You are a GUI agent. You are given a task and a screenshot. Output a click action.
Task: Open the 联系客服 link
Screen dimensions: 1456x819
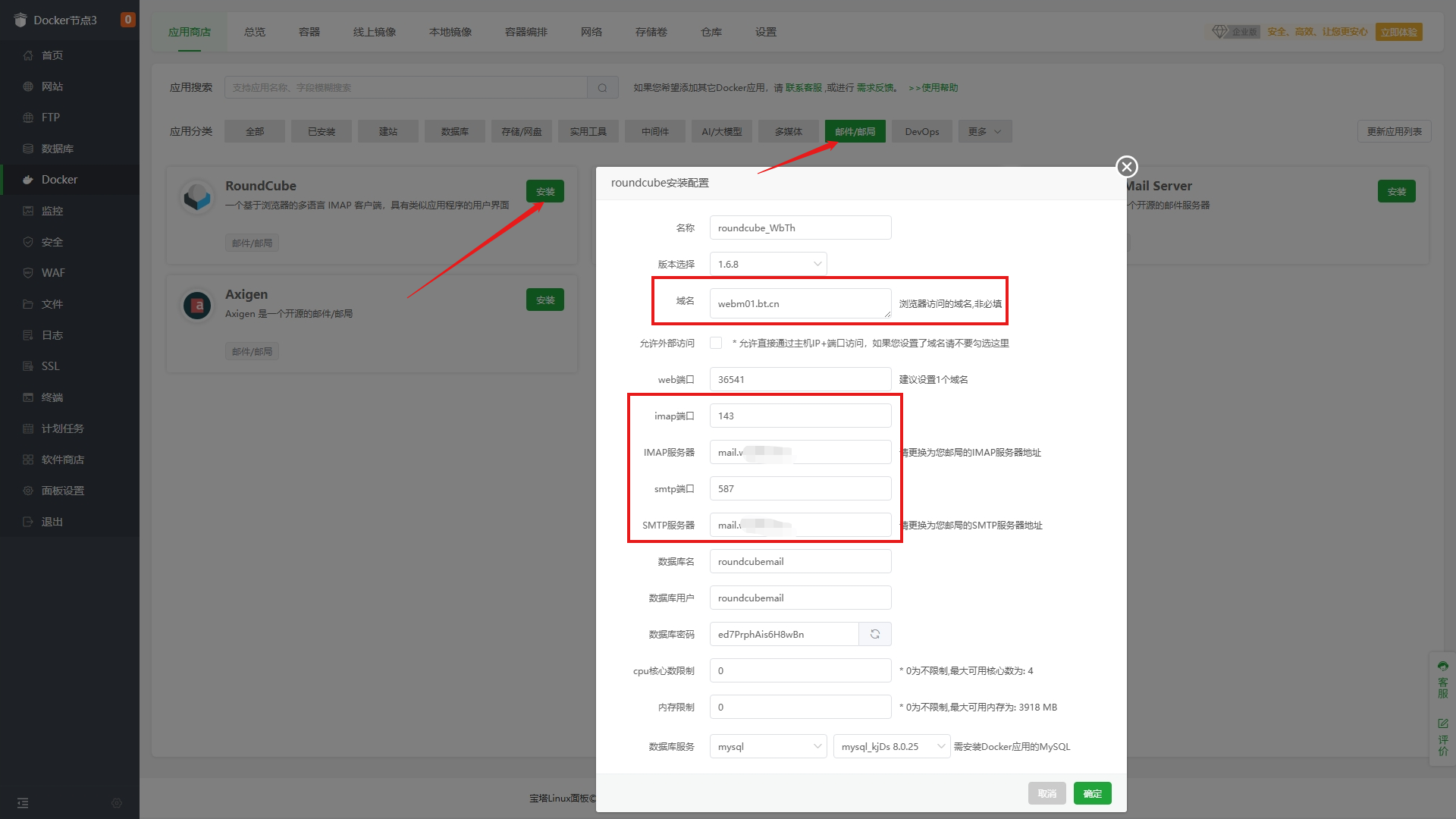[x=804, y=88]
